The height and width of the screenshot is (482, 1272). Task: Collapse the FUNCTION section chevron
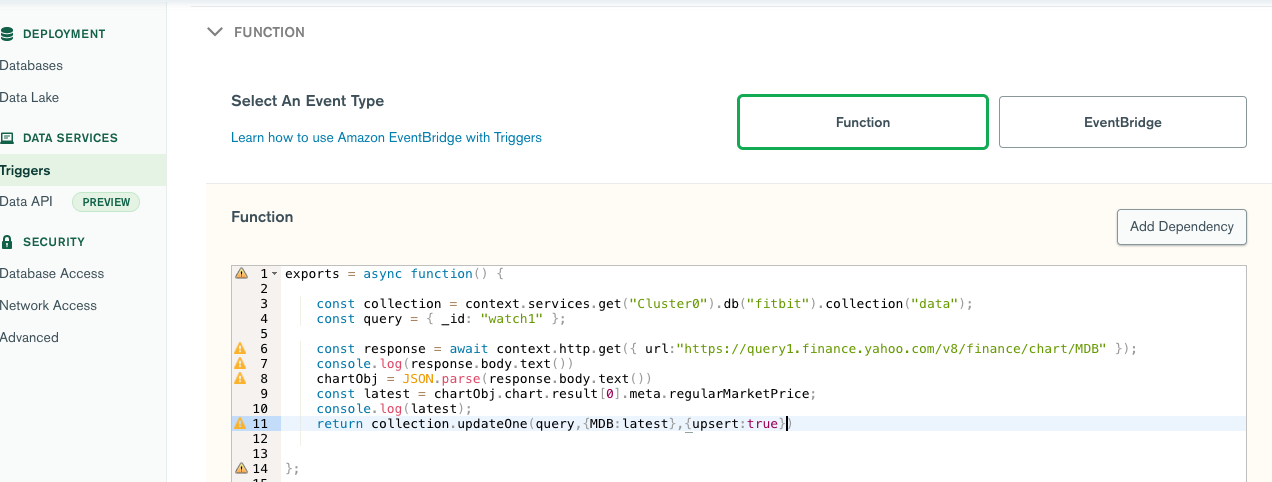214,32
